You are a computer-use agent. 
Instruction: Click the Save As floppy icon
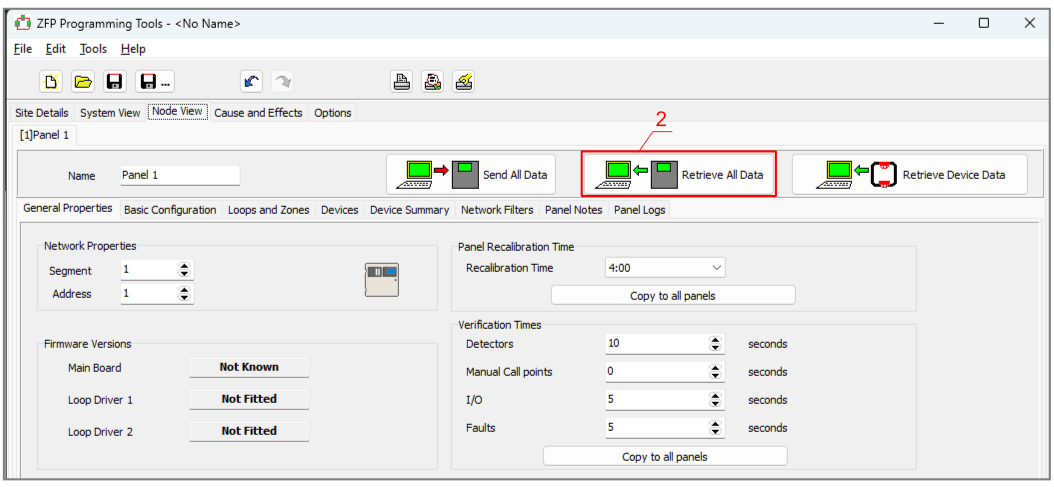coord(153,82)
